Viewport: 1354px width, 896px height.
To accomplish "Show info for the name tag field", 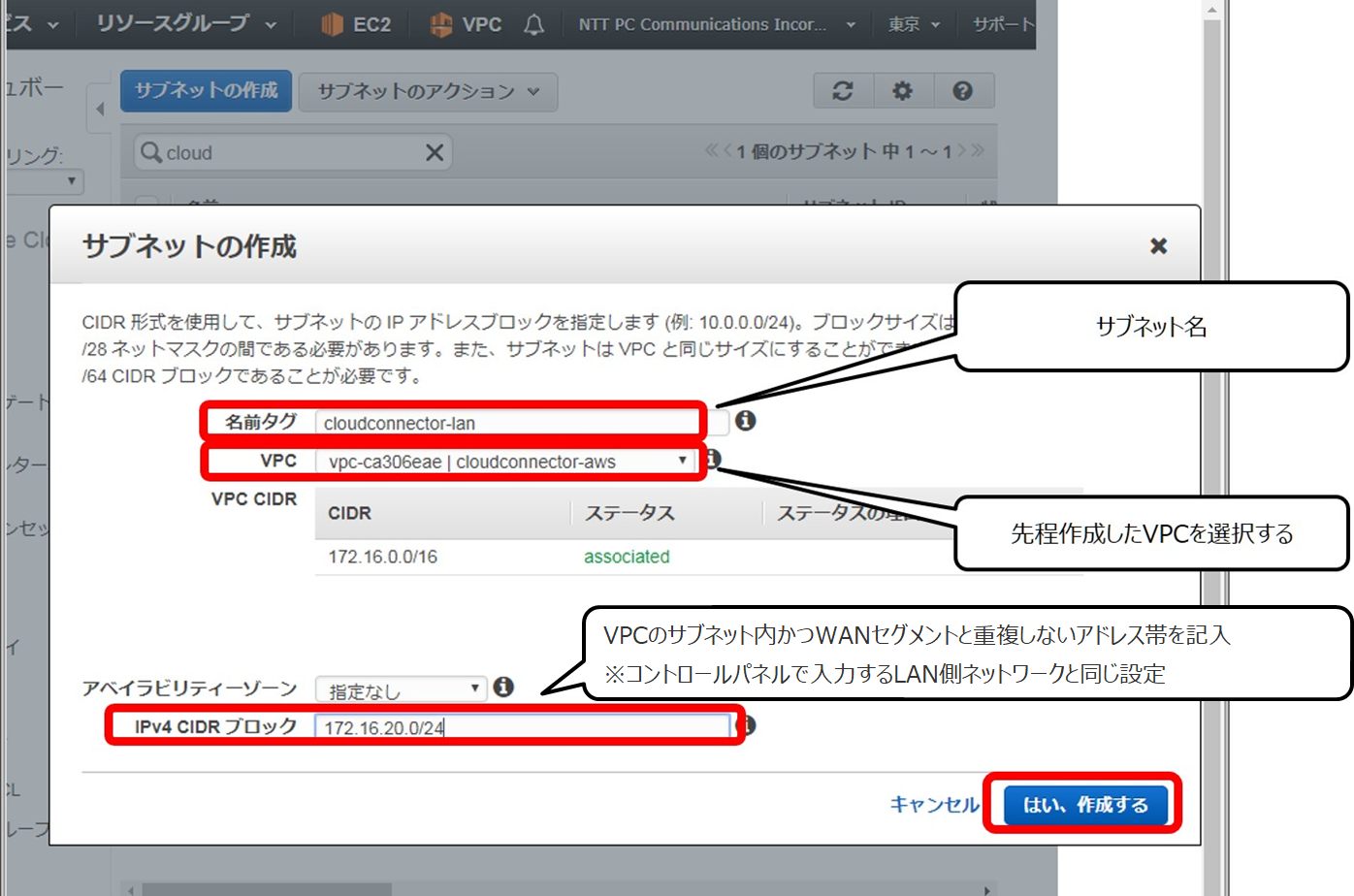I will pyautogui.click(x=745, y=420).
